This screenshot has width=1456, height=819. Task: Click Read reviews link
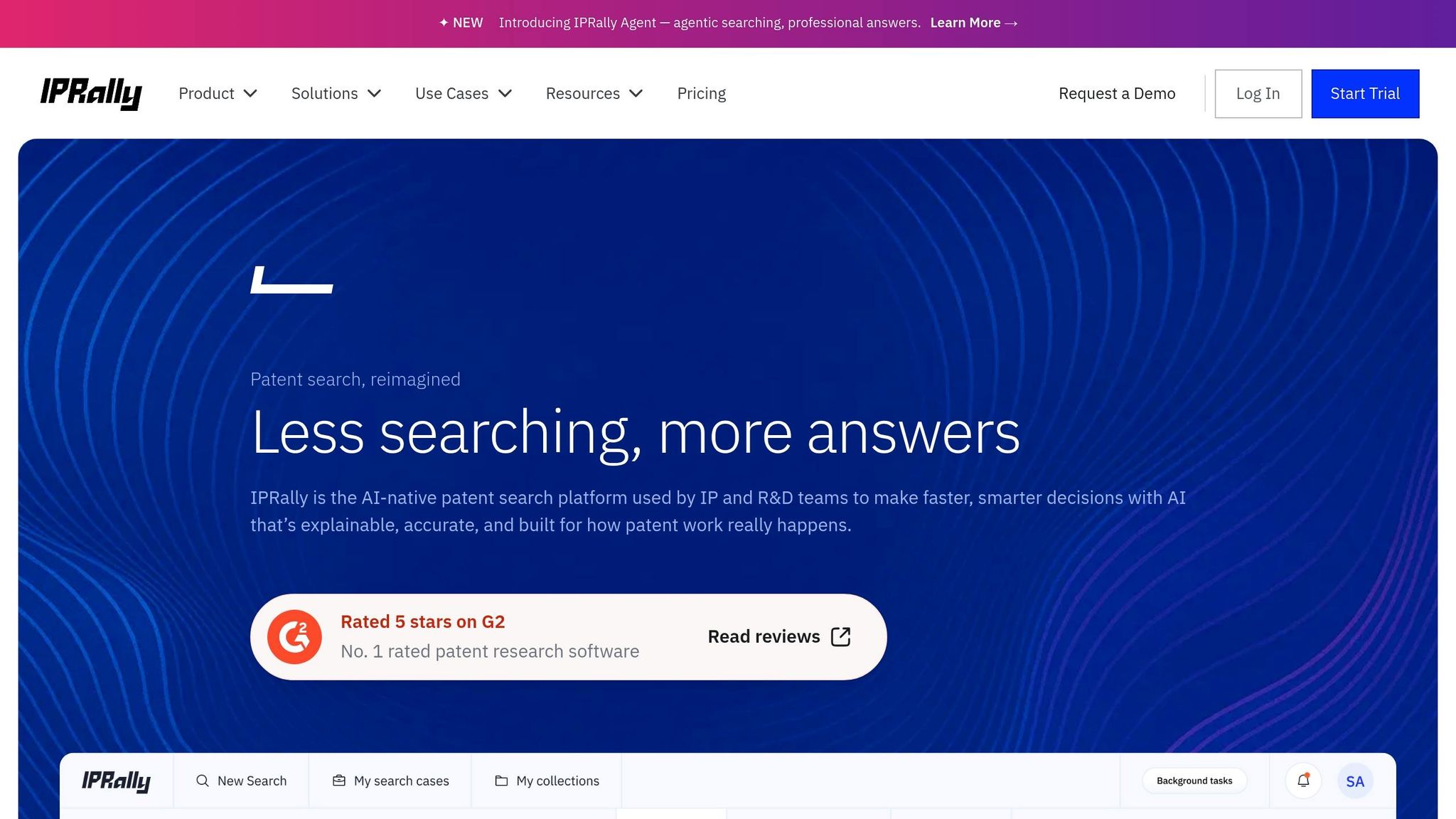pos(779,636)
